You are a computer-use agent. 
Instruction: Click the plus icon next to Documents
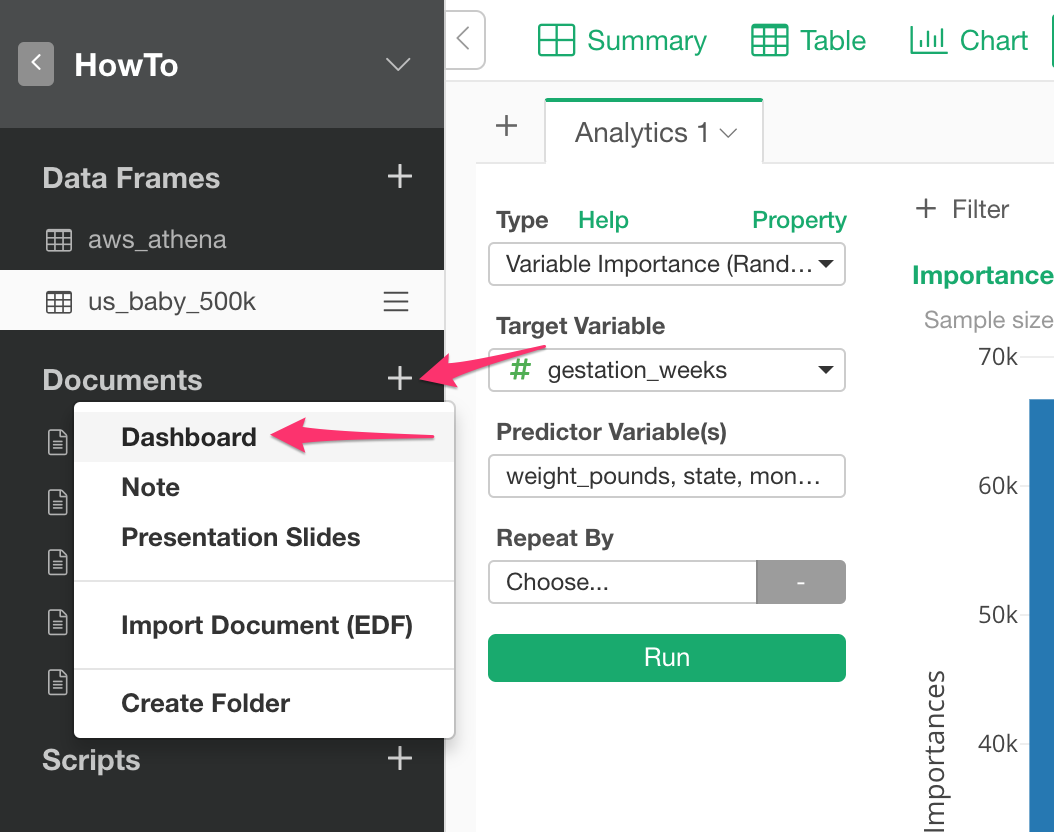[399, 378]
